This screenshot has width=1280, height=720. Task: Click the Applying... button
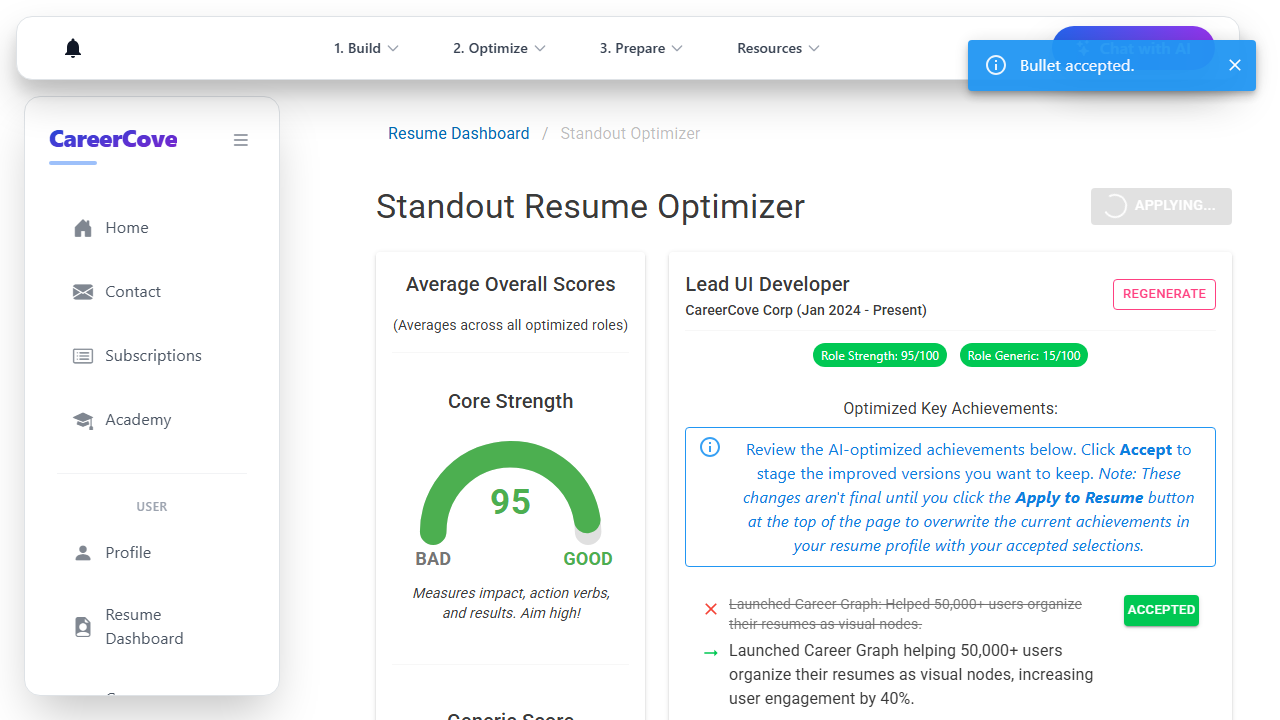pyautogui.click(x=1161, y=206)
